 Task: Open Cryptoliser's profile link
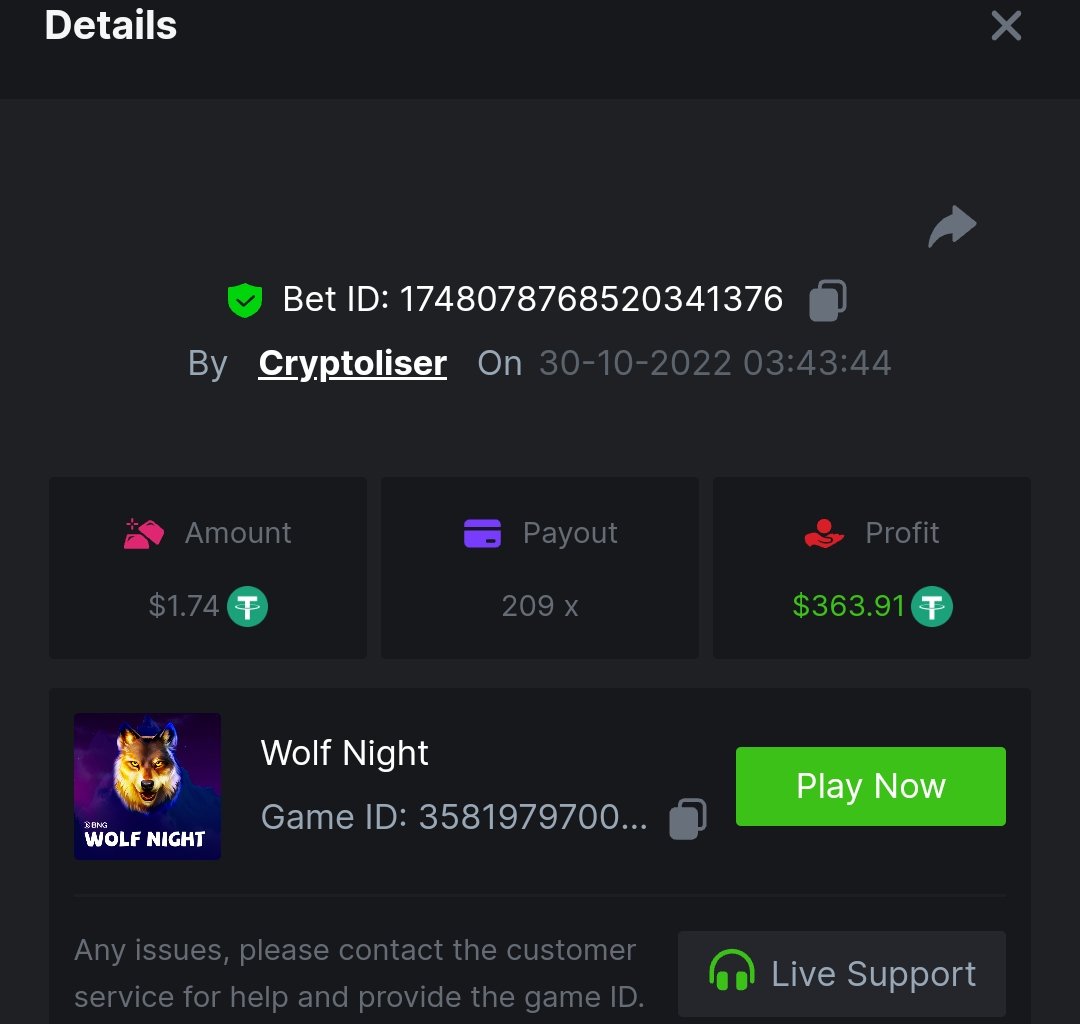pyautogui.click(x=352, y=363)
